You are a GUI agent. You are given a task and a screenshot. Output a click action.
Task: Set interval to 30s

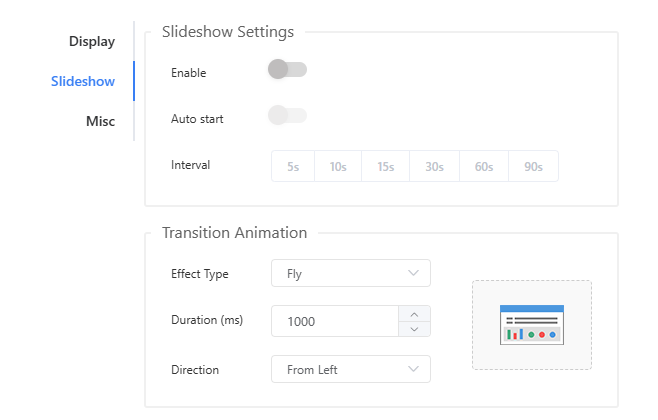[434, 167]
